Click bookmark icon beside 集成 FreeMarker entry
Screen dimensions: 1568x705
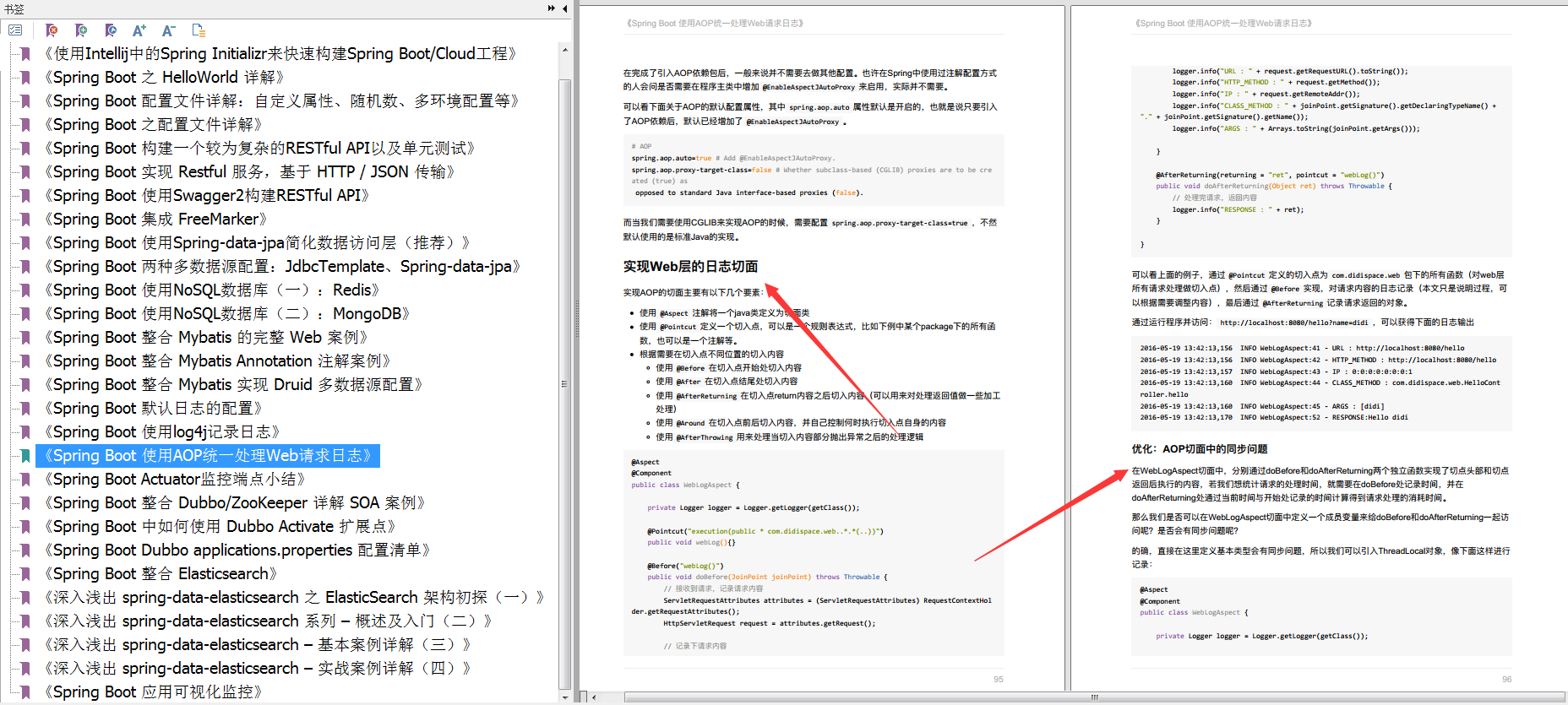tap(25, 220)
